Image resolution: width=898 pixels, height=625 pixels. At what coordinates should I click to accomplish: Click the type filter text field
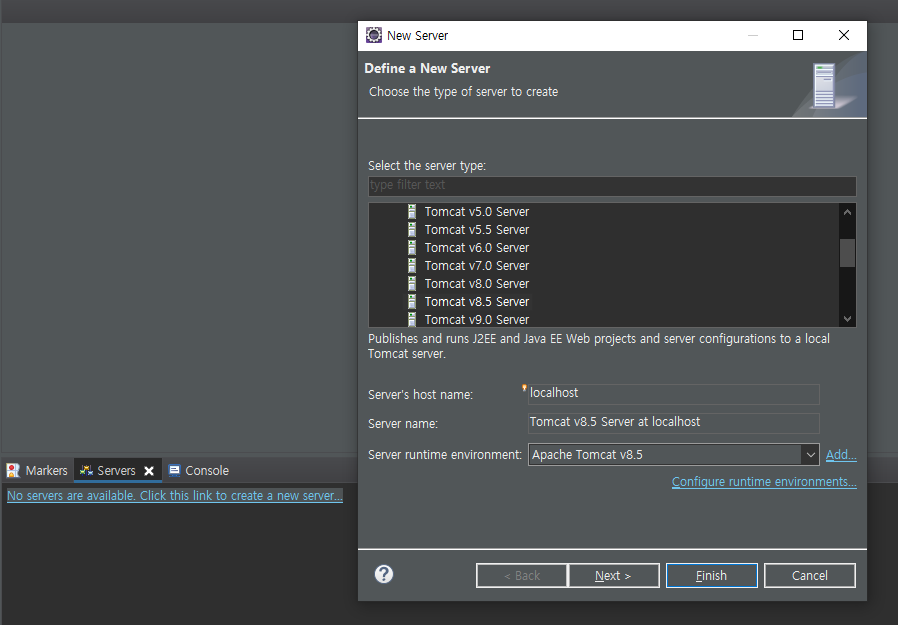612,186
